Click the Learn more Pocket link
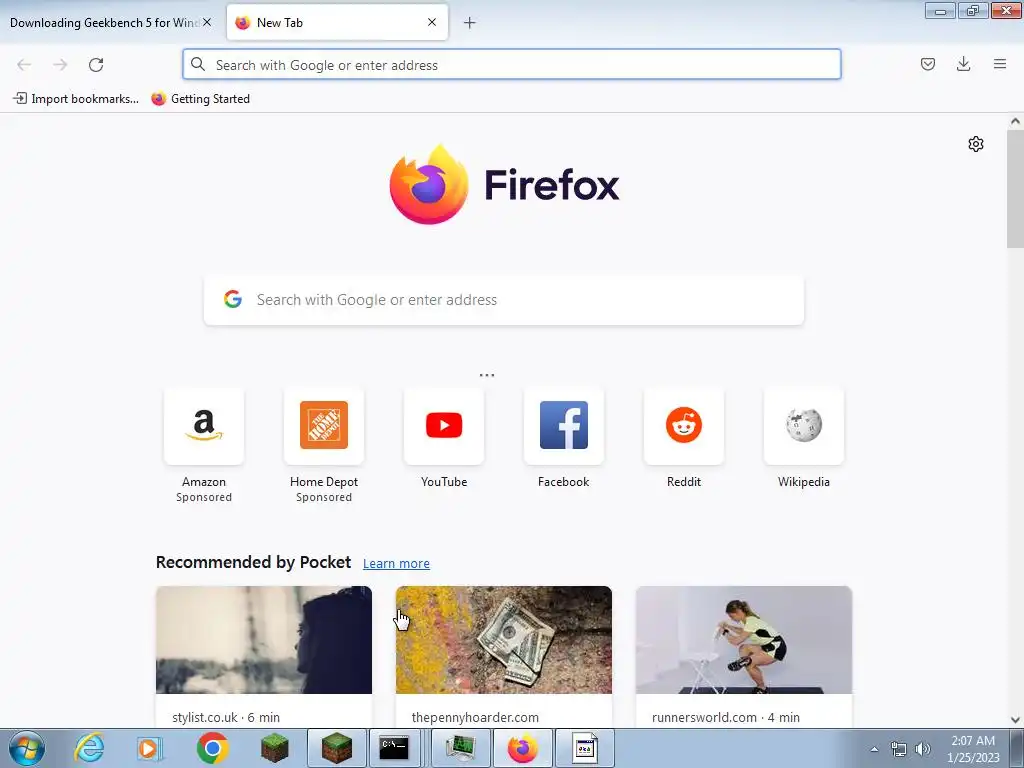Screen dimensions: 1024x768 tap(396, 564)
